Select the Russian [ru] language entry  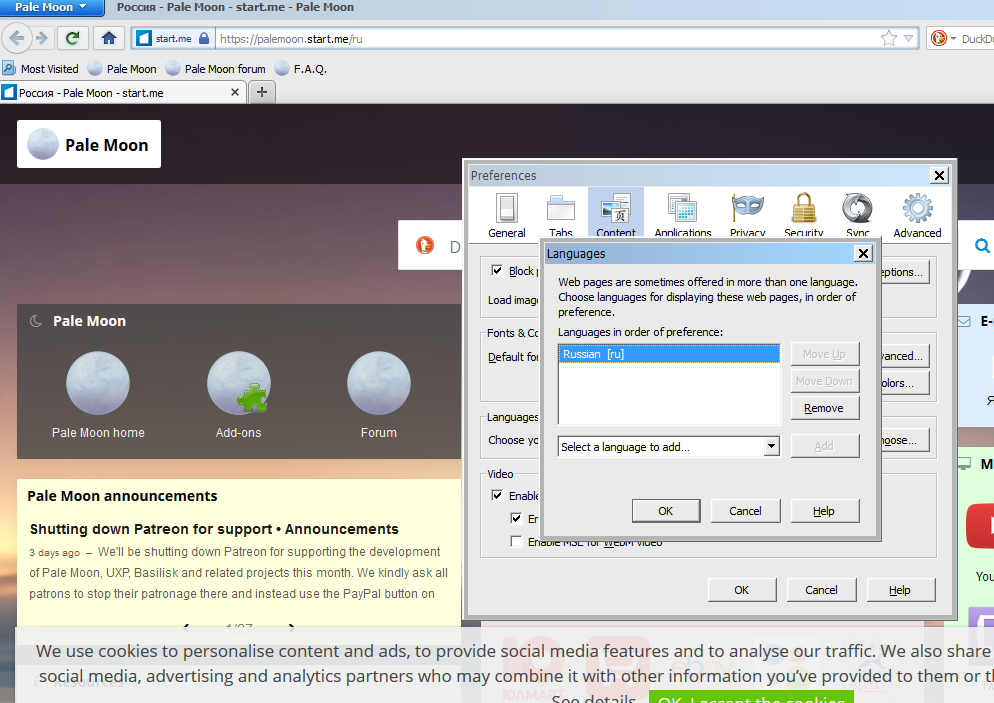(669, 354)
